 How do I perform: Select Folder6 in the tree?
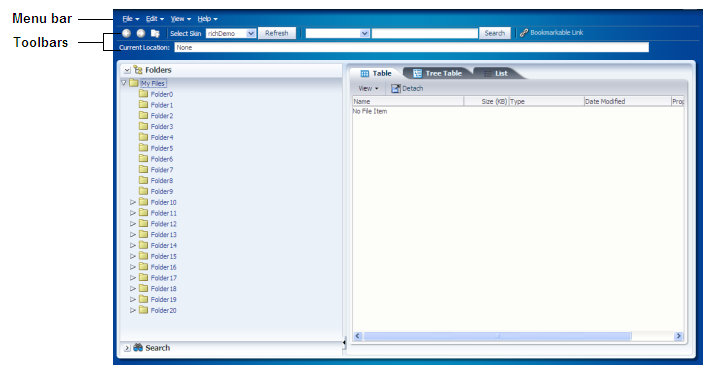(x=162, y=159)
